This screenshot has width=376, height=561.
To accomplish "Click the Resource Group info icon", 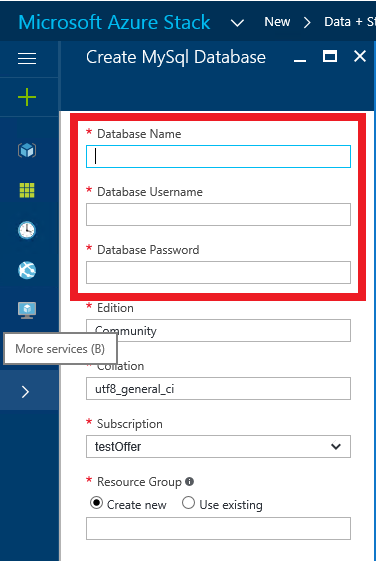I will pos(190,482).
